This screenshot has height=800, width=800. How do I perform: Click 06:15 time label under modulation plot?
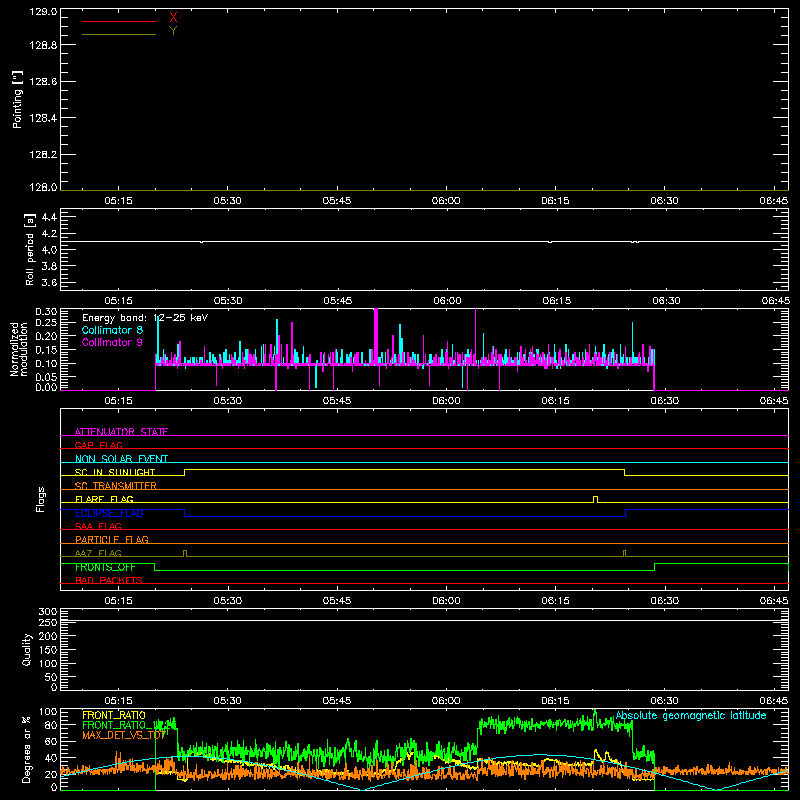[x=555, y=401]
